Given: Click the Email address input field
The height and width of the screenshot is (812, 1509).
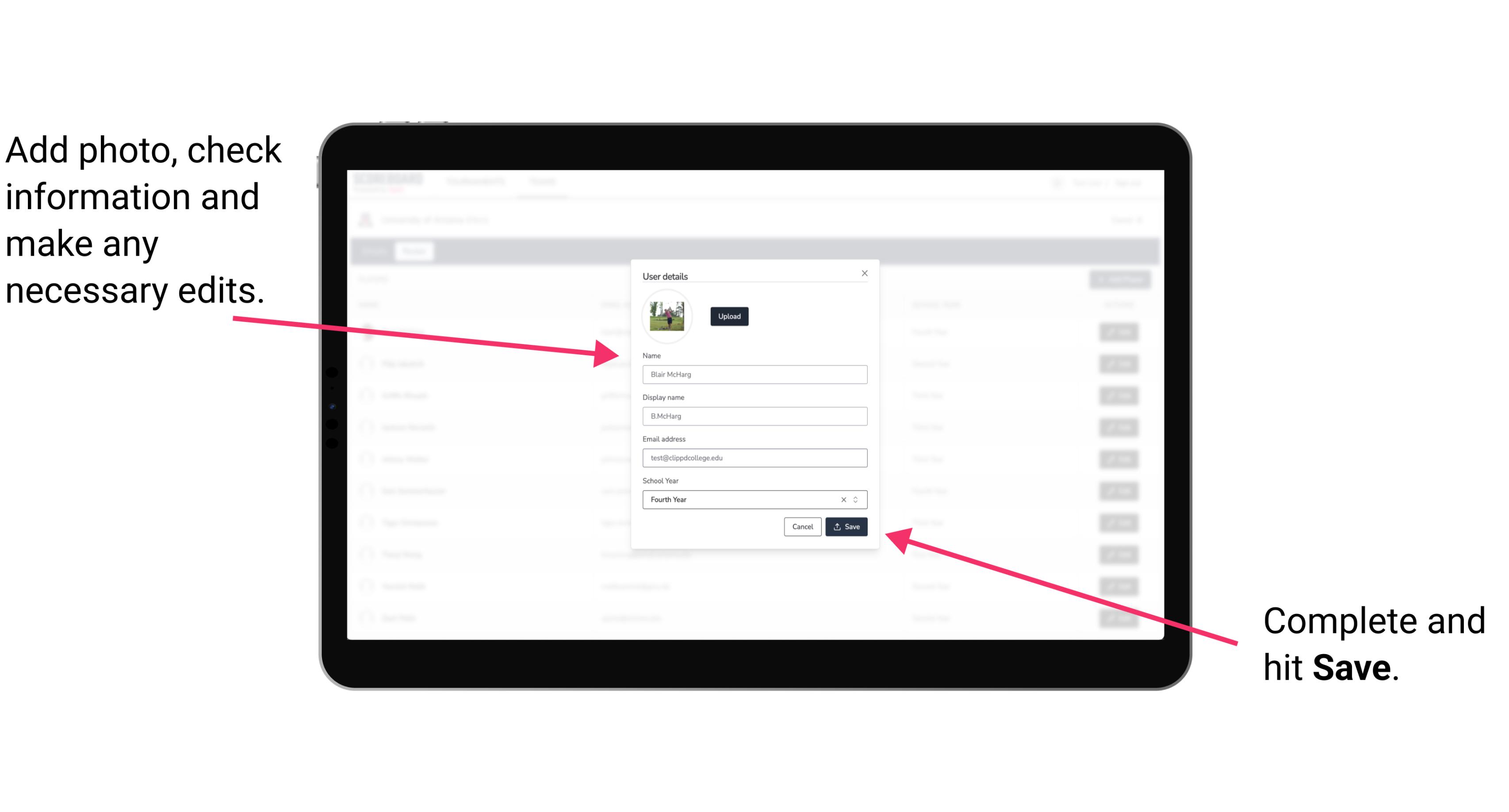Looking at the screenshot, I should (x=754, y=457).
